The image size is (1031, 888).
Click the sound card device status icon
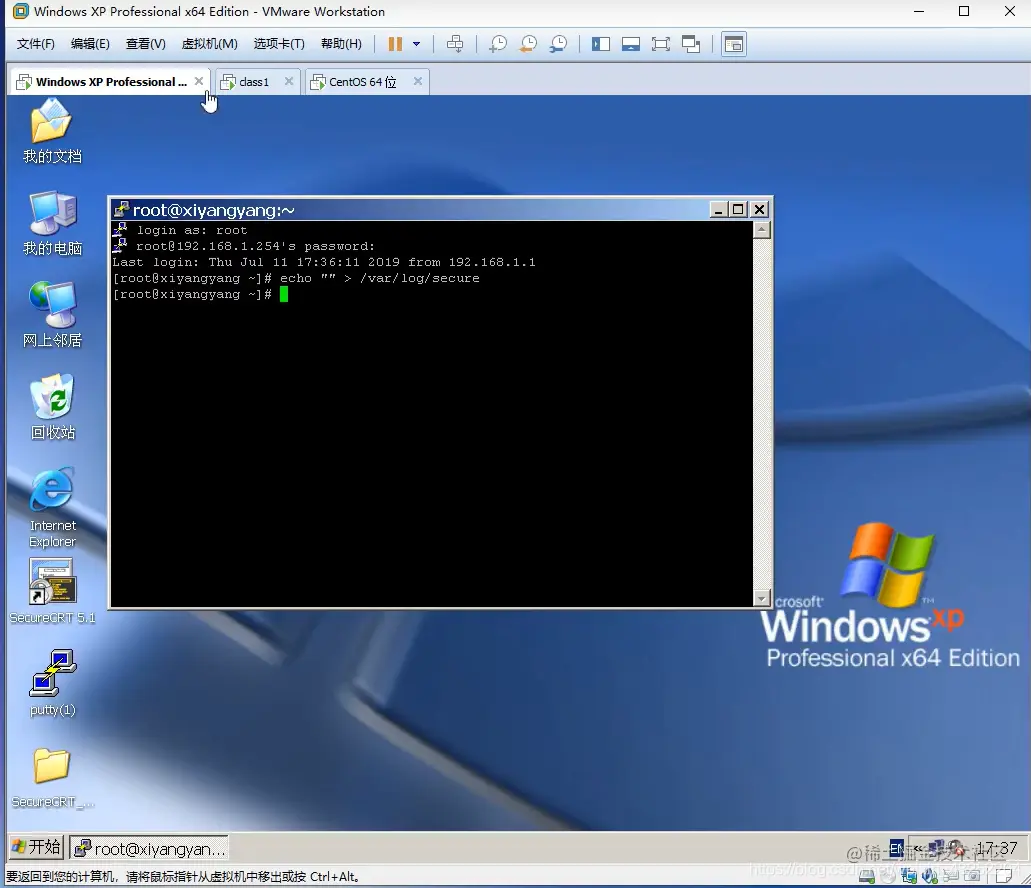930,876
